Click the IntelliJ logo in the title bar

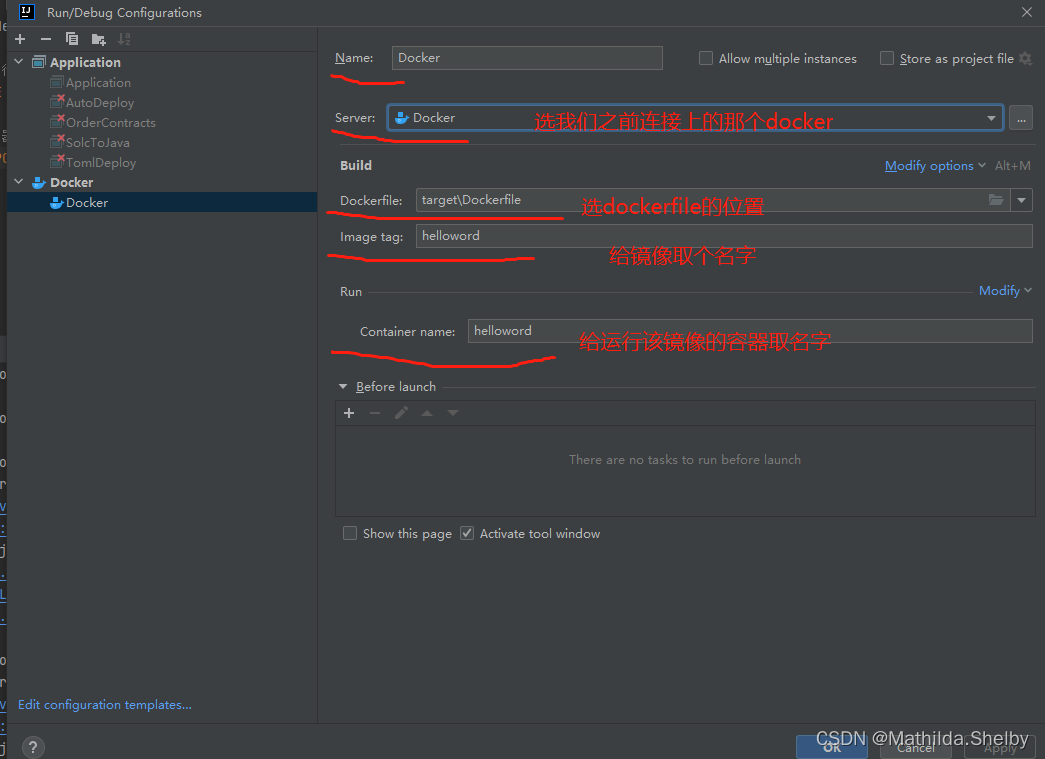(x=27, y=12)
